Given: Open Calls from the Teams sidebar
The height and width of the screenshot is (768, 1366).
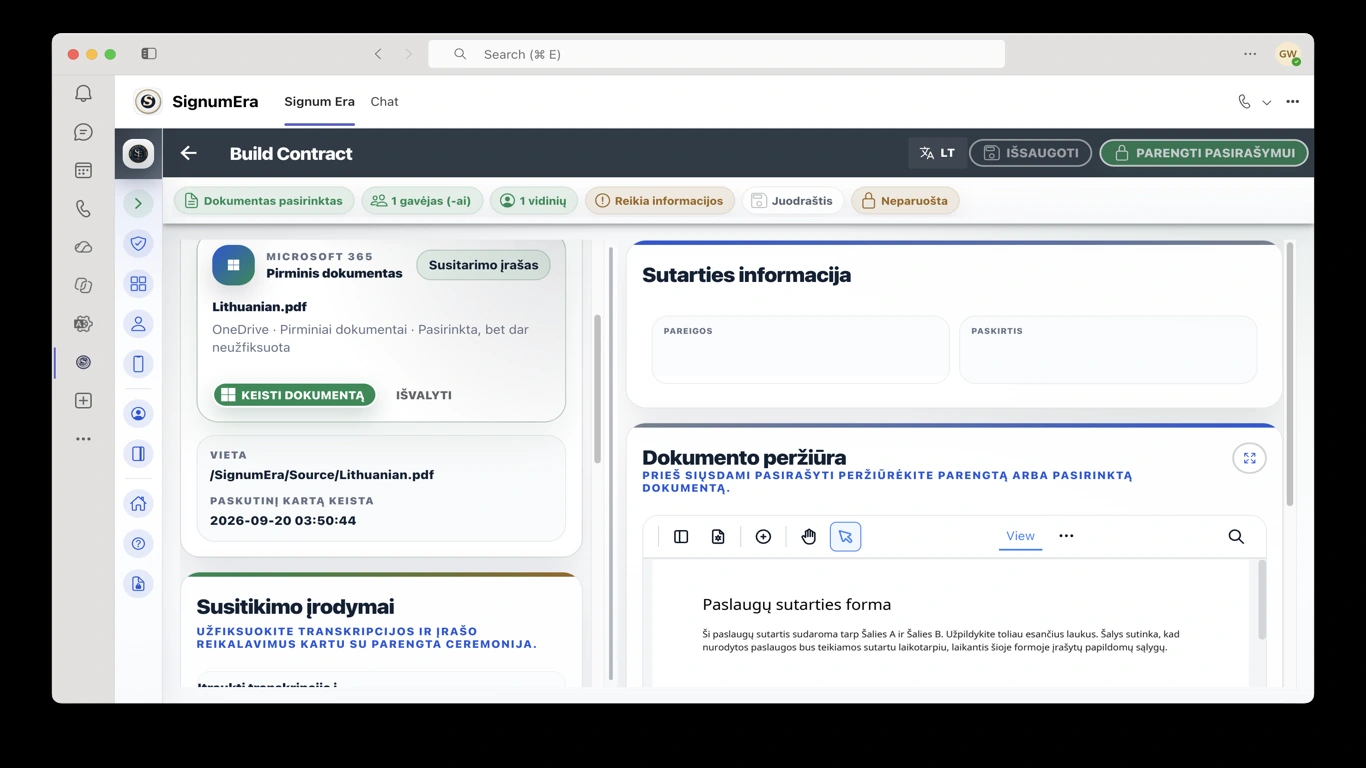Looking at the screenshot, I should pyautogui.click(x=83, y=209).
